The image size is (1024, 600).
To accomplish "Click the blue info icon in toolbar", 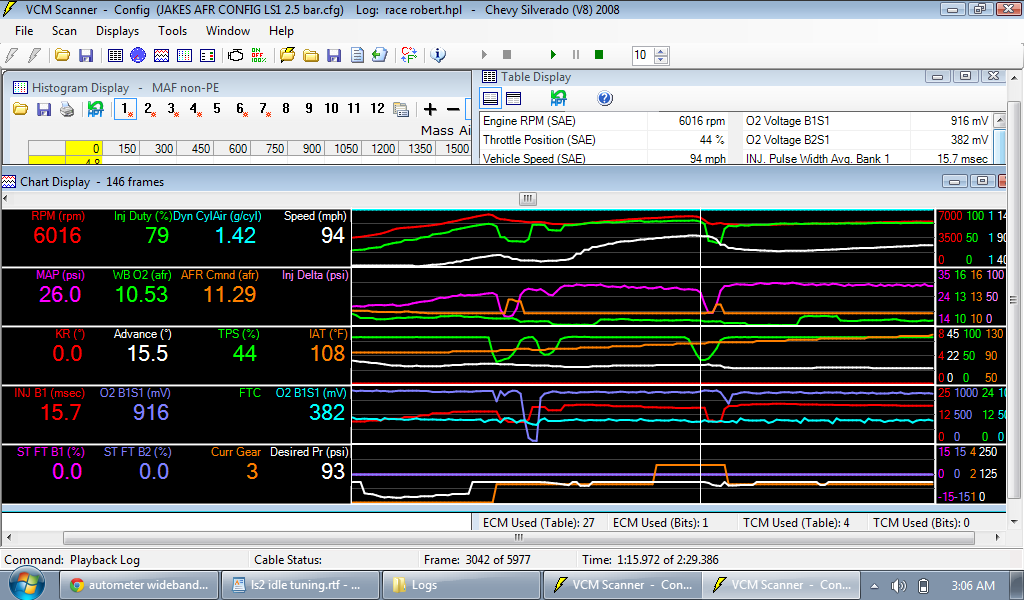I will pos(438,55).
